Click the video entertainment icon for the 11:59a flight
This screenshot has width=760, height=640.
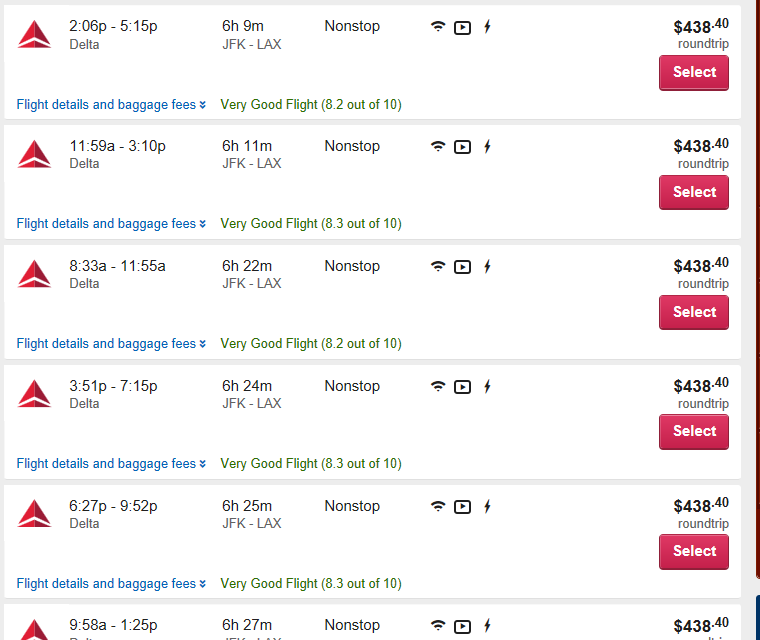pos(462,147)
